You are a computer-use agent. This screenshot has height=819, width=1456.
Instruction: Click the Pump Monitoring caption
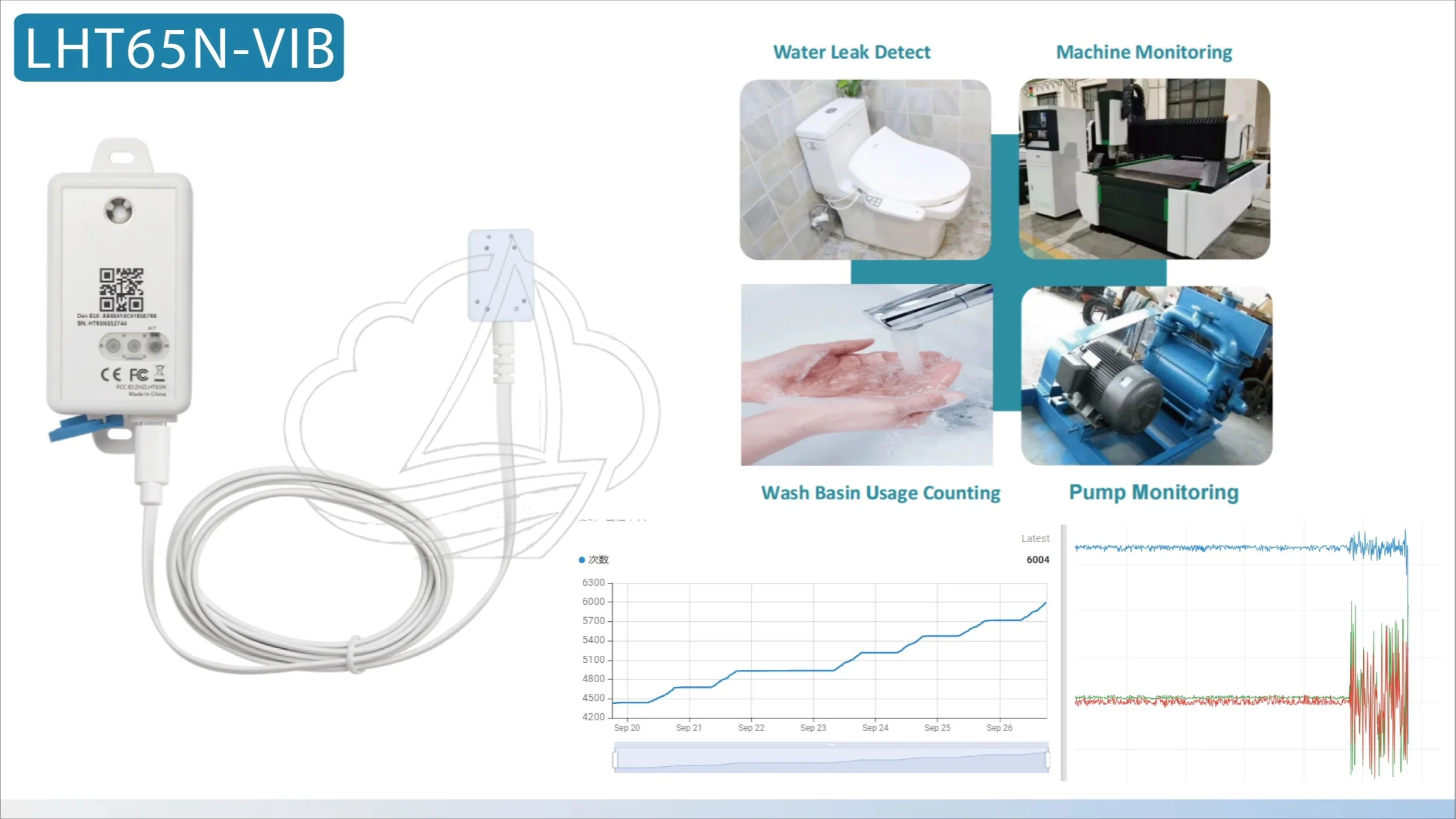pyautogui.click(x=1154, y=492)
